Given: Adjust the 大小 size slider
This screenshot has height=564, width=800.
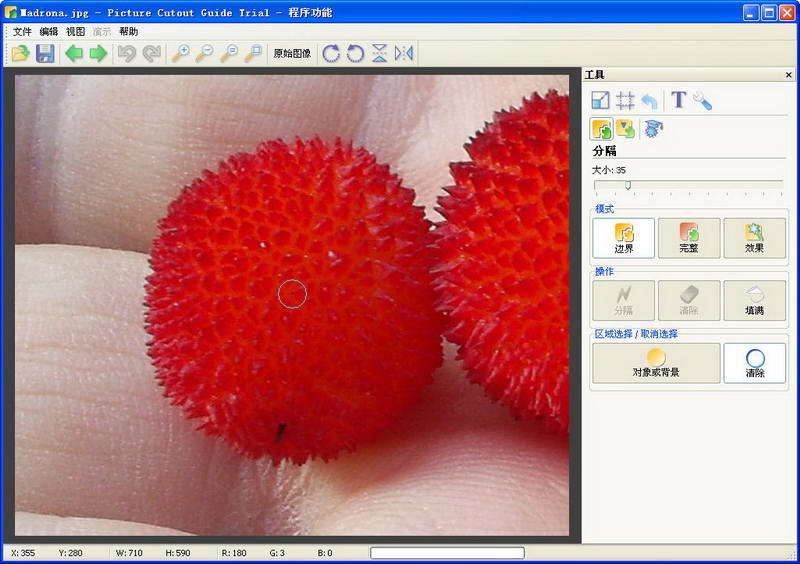Looking at the screenshot, I should pyautogui.click(x=628, y=185).
